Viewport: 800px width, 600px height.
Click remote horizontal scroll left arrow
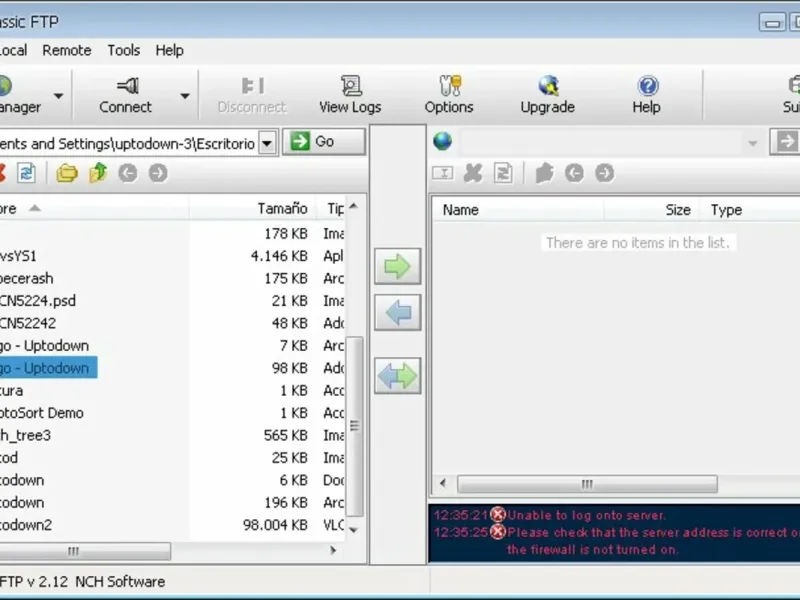pyautogui.click(x=443, y=483)
